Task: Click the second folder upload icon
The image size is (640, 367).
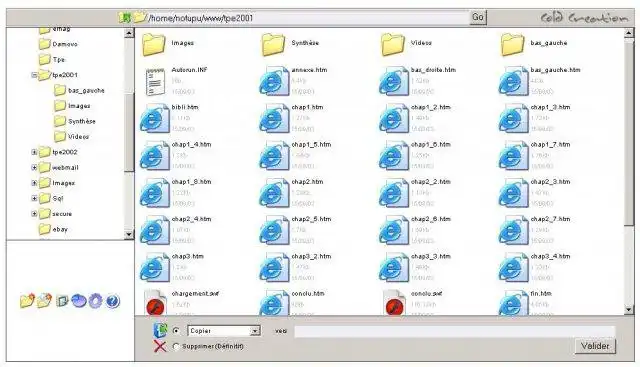Action: coord(44,301)
